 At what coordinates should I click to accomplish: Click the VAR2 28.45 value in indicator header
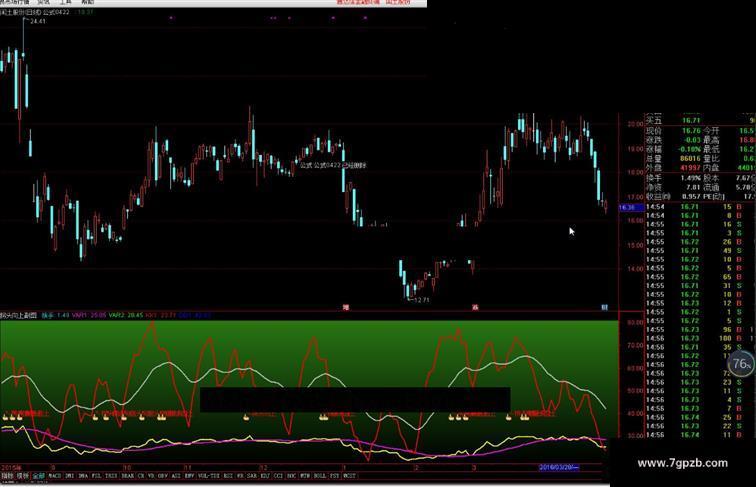[125, 315]
